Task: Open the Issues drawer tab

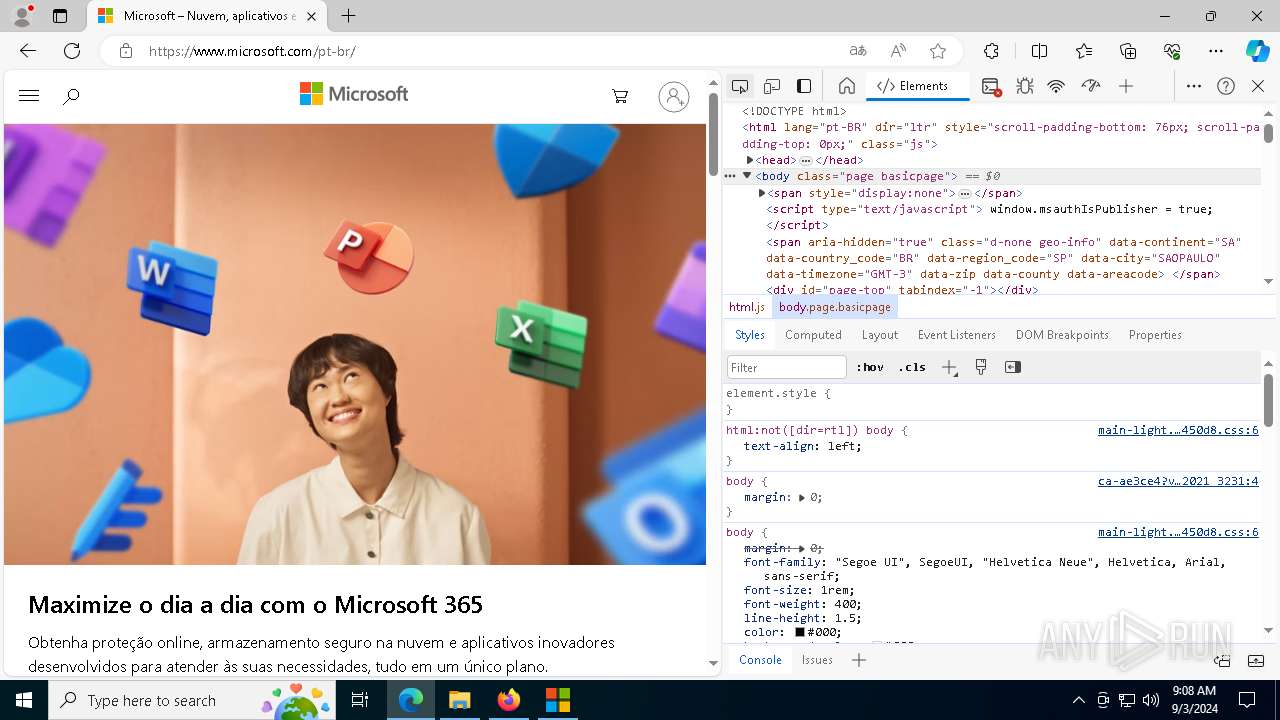Action: 817,660
